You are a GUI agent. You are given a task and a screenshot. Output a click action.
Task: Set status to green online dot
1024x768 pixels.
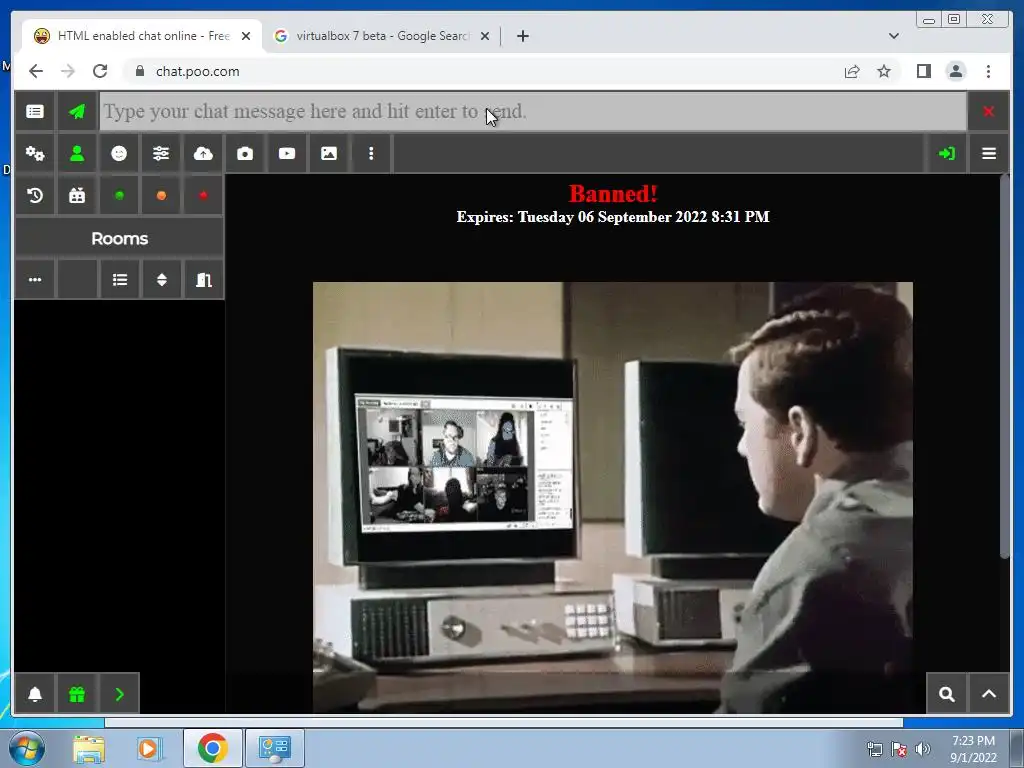click(119, 195)
